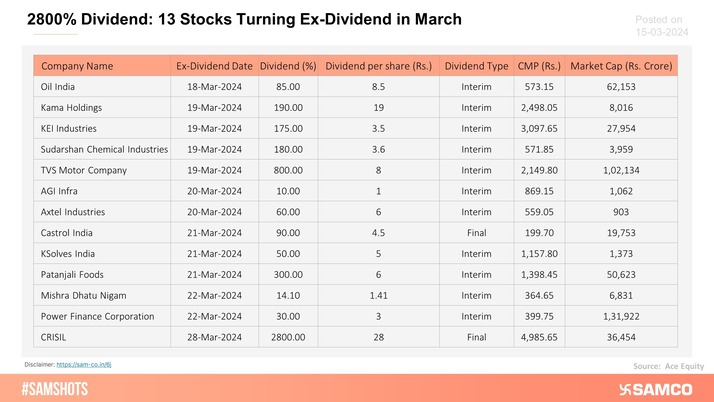Click the 1,31,922 market cap value

point(621,316)
